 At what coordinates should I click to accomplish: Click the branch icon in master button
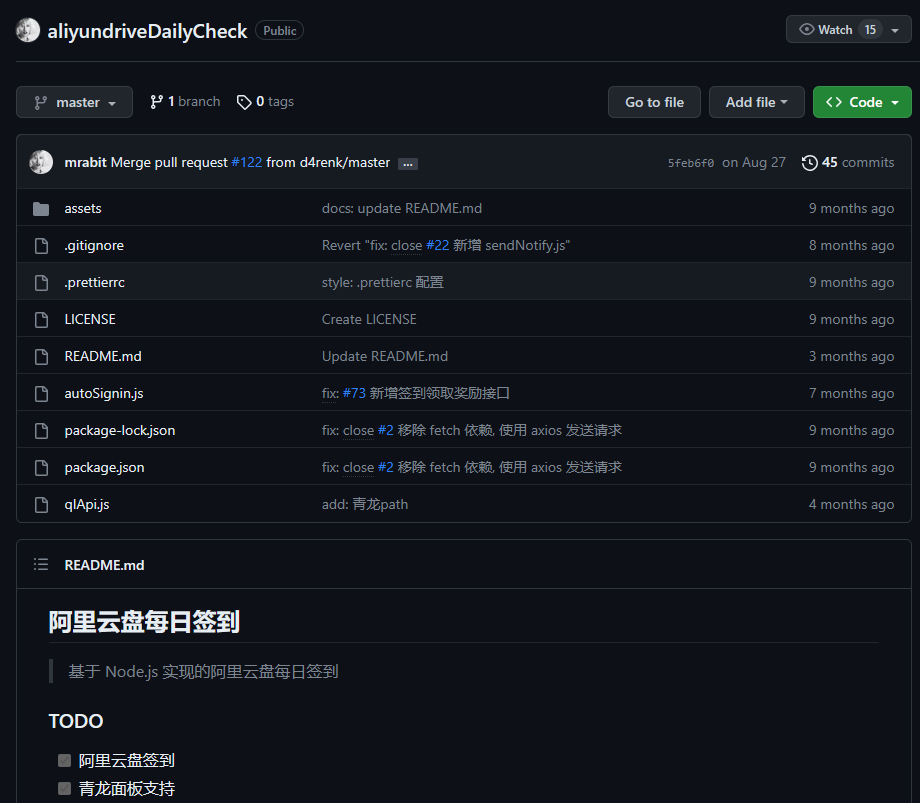tap(40, 103)
